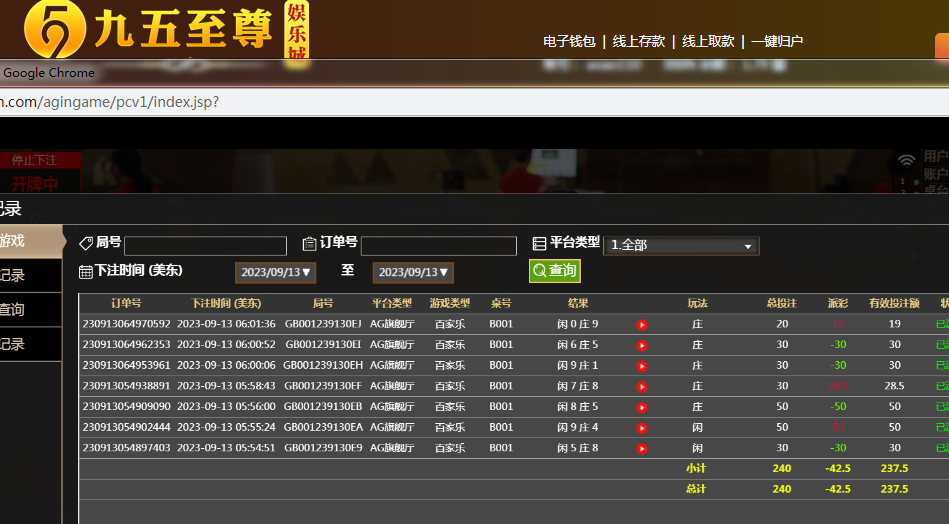
Task: Open the start date picker 2023/09/13
Action: pos(275,272)
